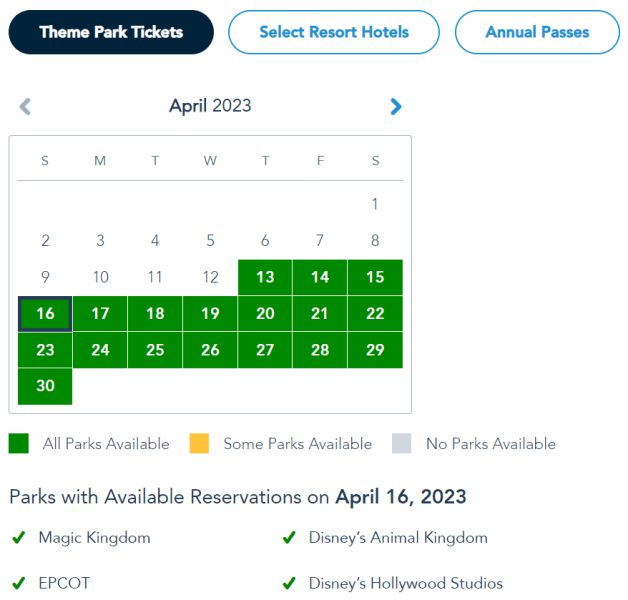Click the Magic Kingdom park name

click(x=94, y=538)
